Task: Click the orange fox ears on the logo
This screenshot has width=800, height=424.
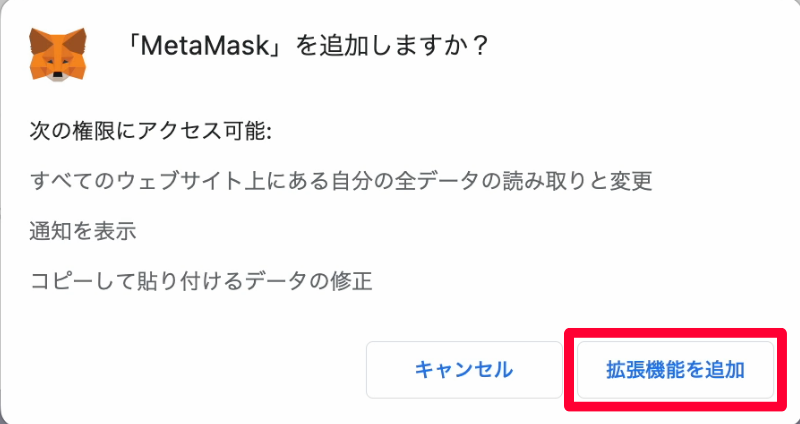Action: (x=58, y=38)
